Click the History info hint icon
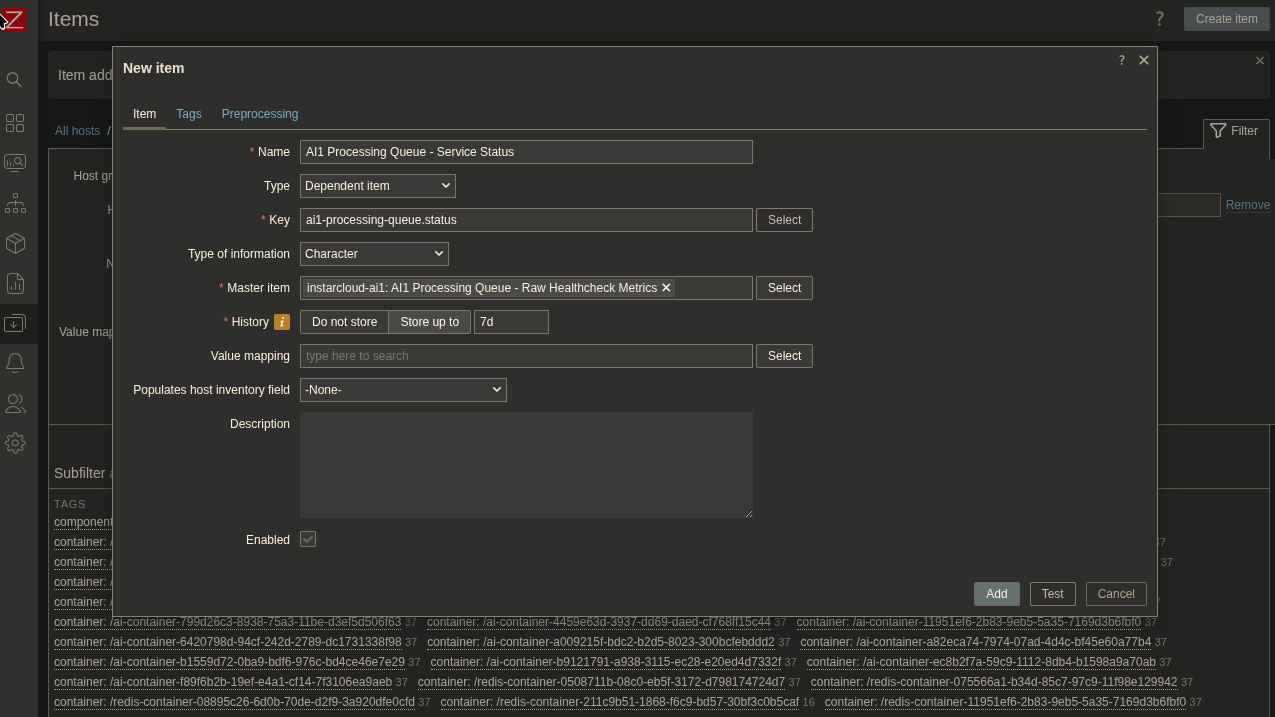This screenshot has height=717, width=1275. click(282, 322)
